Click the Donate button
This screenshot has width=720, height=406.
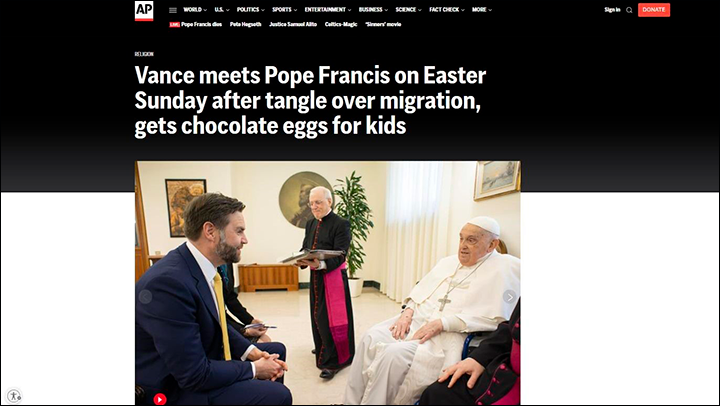tap(653, 10)
